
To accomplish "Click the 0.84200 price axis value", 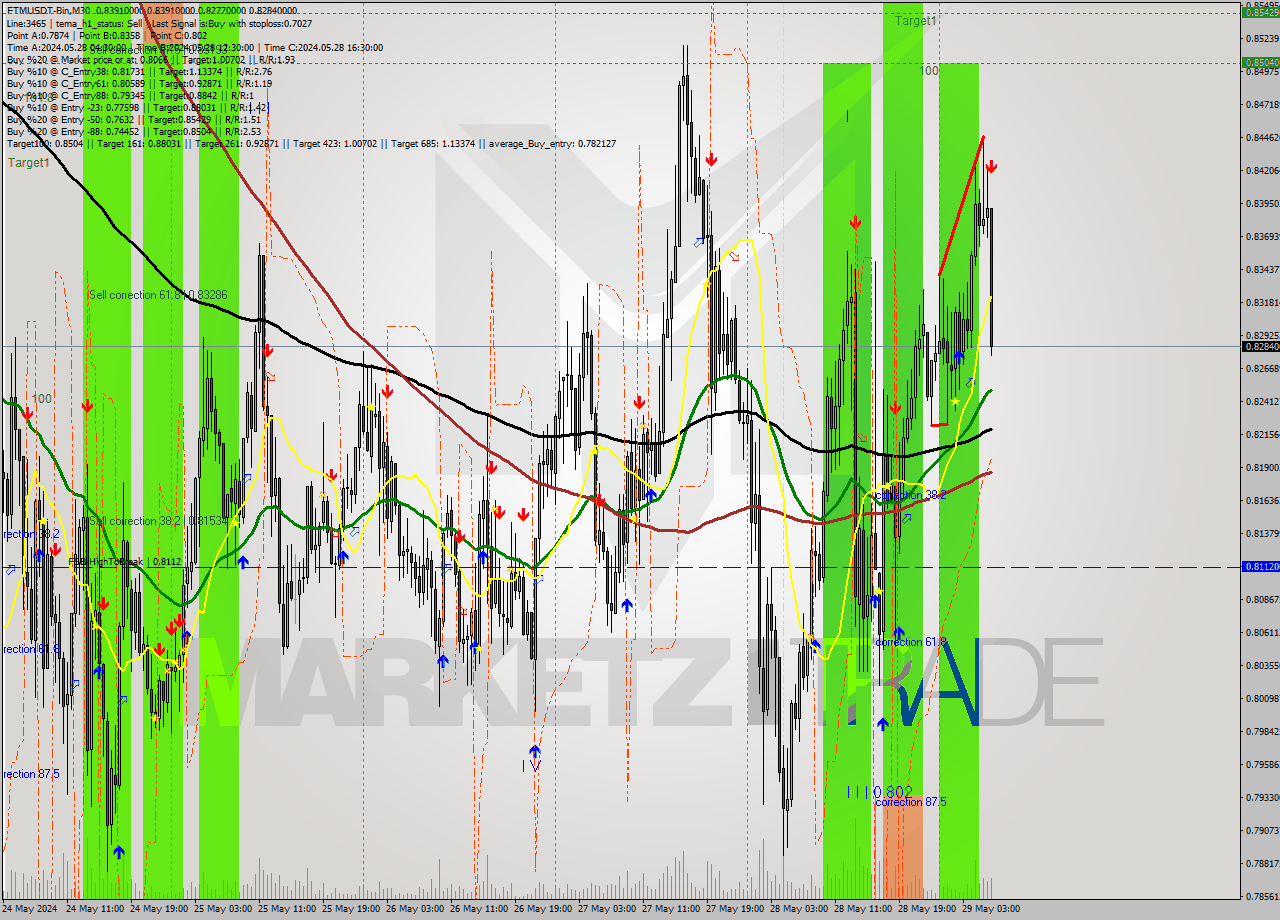I will pos(1262,170).
